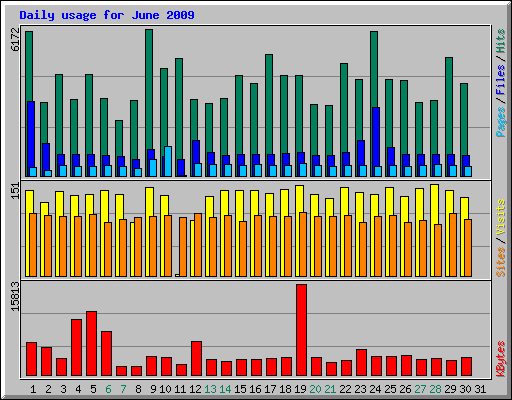This screenshot has height=400, width=512.
Task: Click the Hits legend label
Action: point(501,41)
